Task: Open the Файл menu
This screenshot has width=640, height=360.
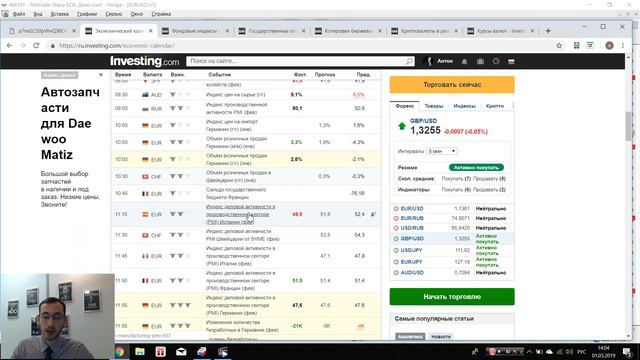Action: [x=19, y=14]
